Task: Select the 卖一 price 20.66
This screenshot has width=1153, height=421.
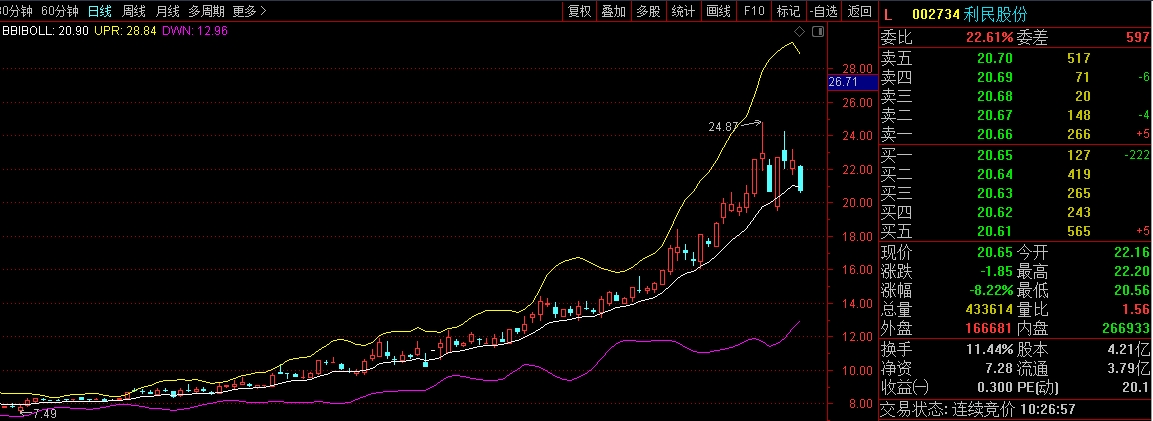Action: 994,134
